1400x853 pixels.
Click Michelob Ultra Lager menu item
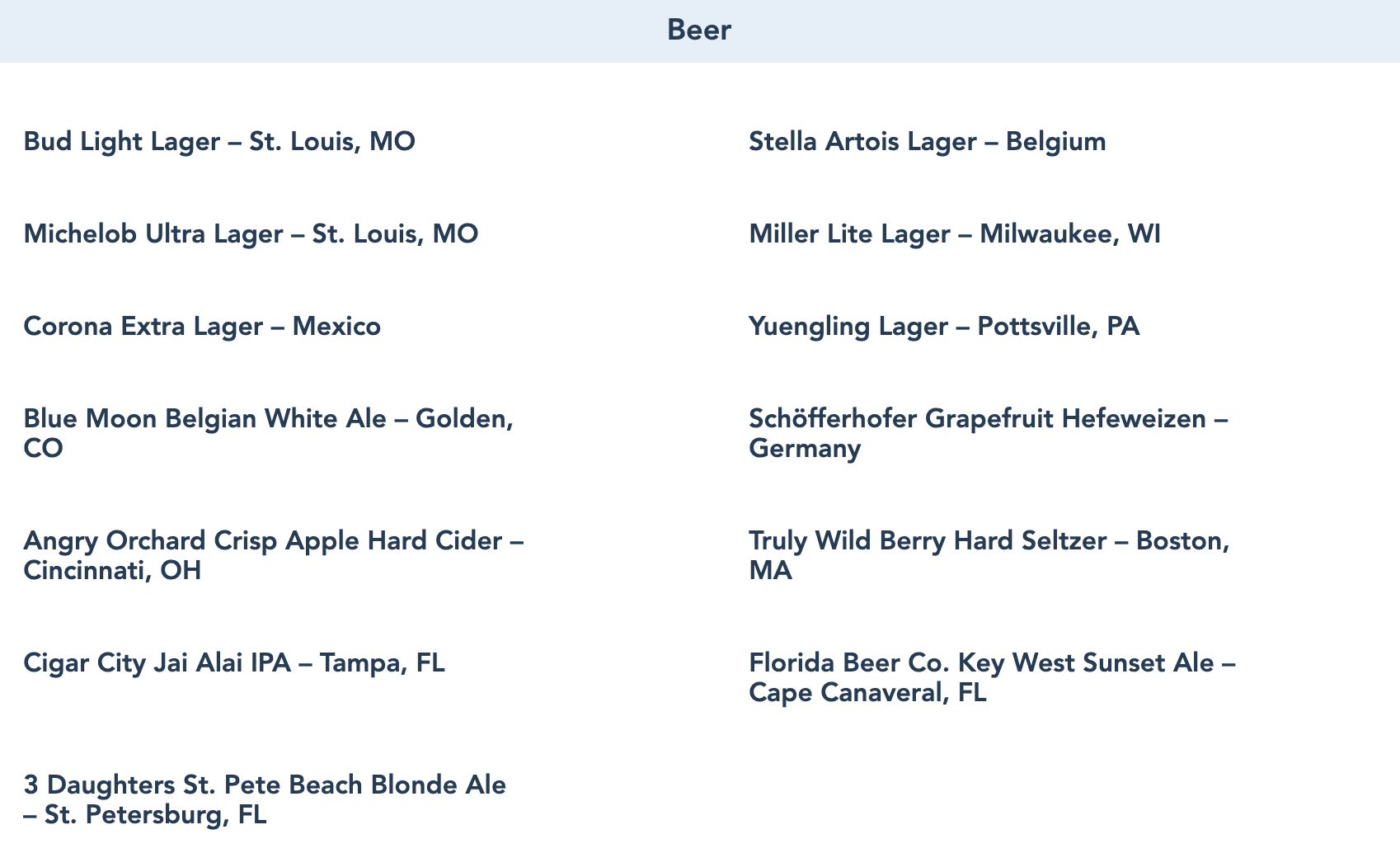point(251,234)
